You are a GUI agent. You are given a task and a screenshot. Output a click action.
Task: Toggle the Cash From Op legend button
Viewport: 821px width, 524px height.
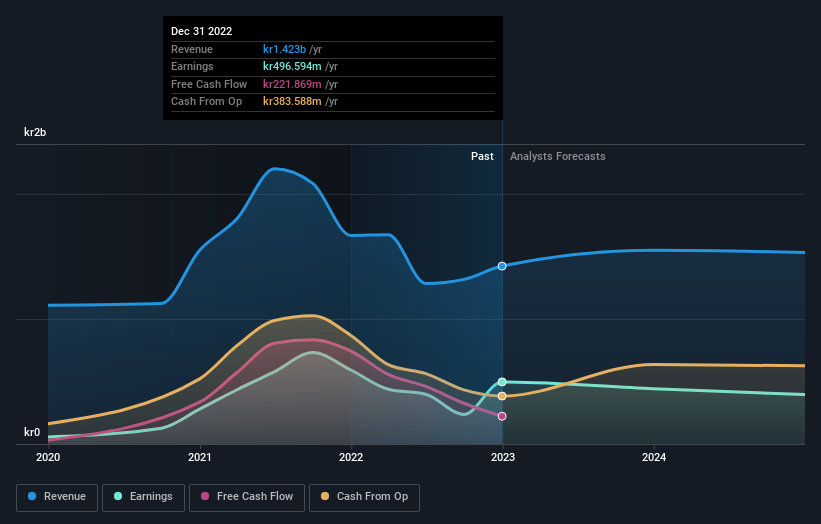[364, 497]
